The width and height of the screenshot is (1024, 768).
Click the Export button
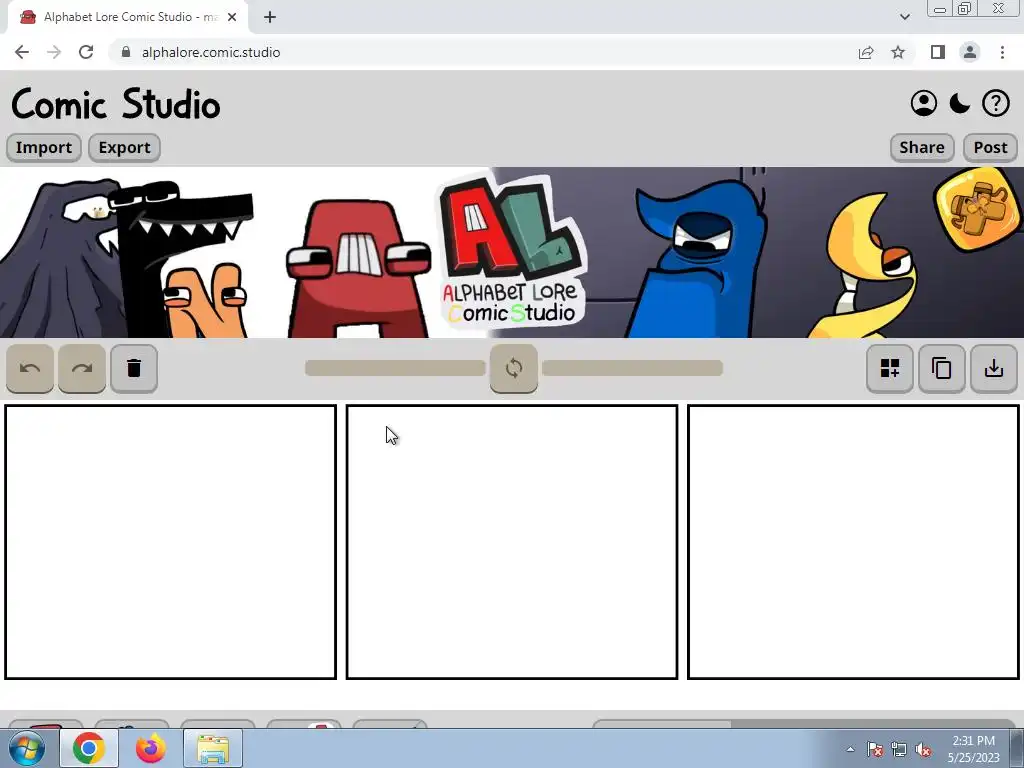124,148
